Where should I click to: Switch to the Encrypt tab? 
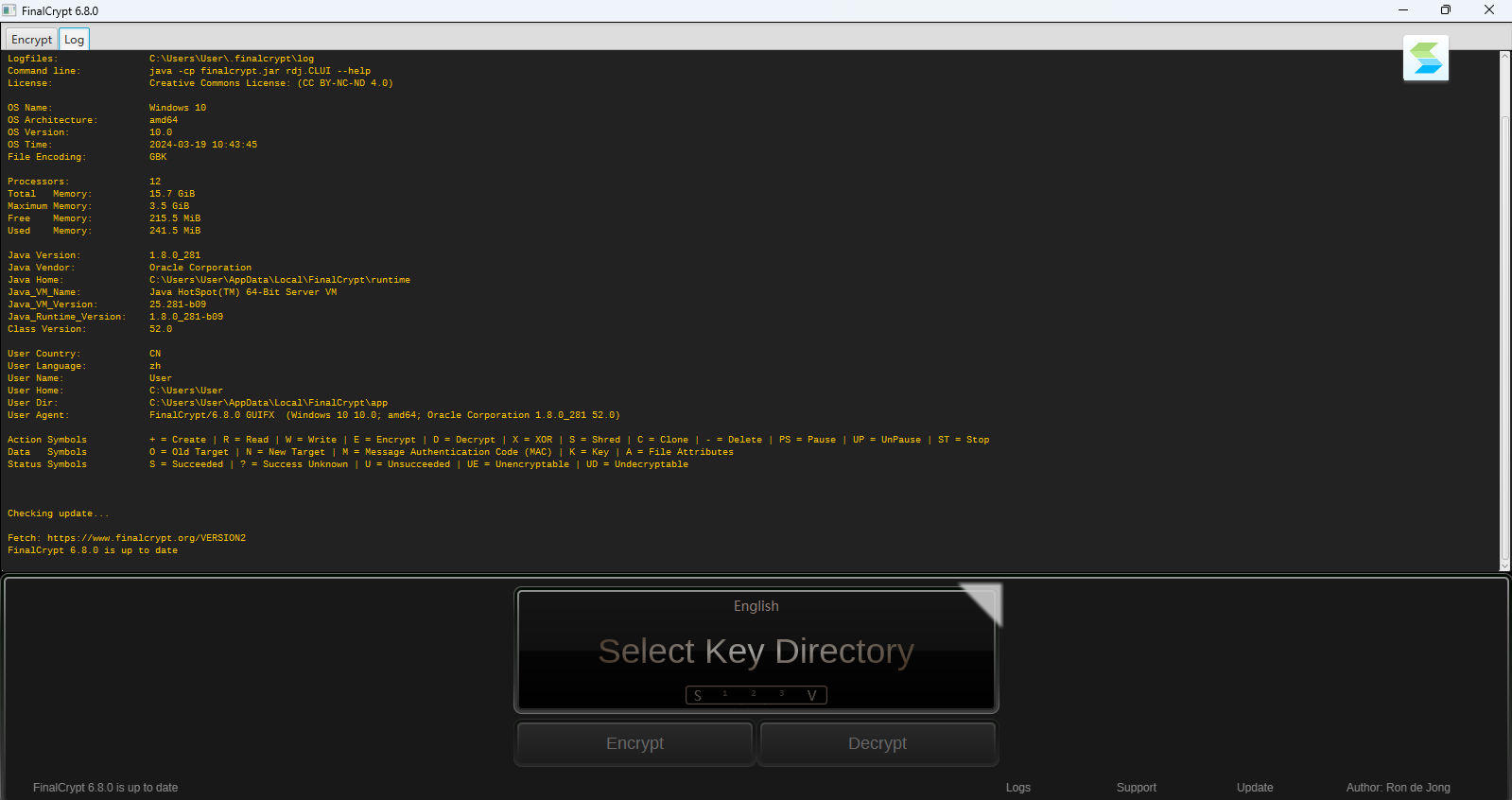pos(31,39)
